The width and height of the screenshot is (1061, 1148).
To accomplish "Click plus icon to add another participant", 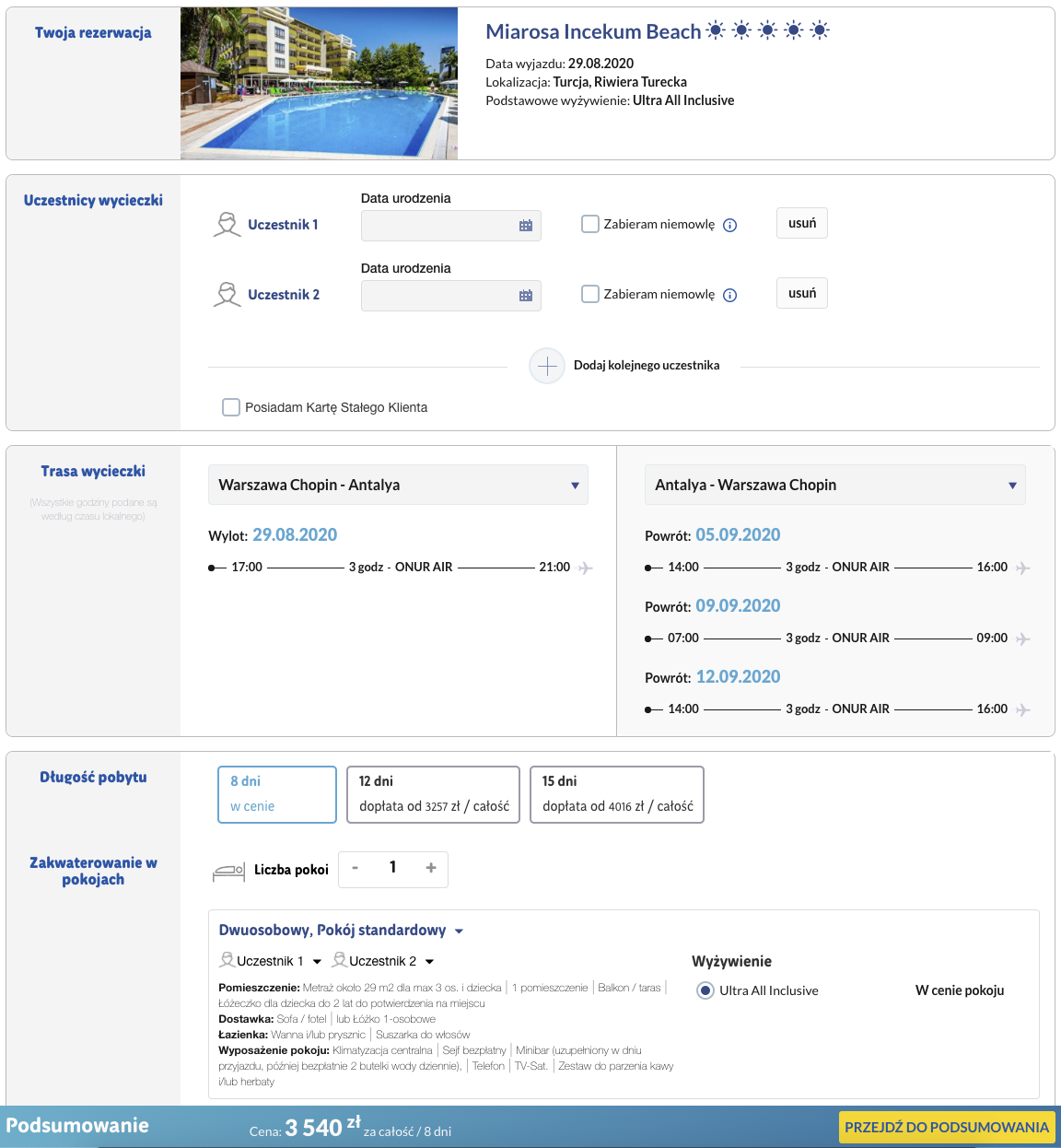I will click(x=547, y=366).
